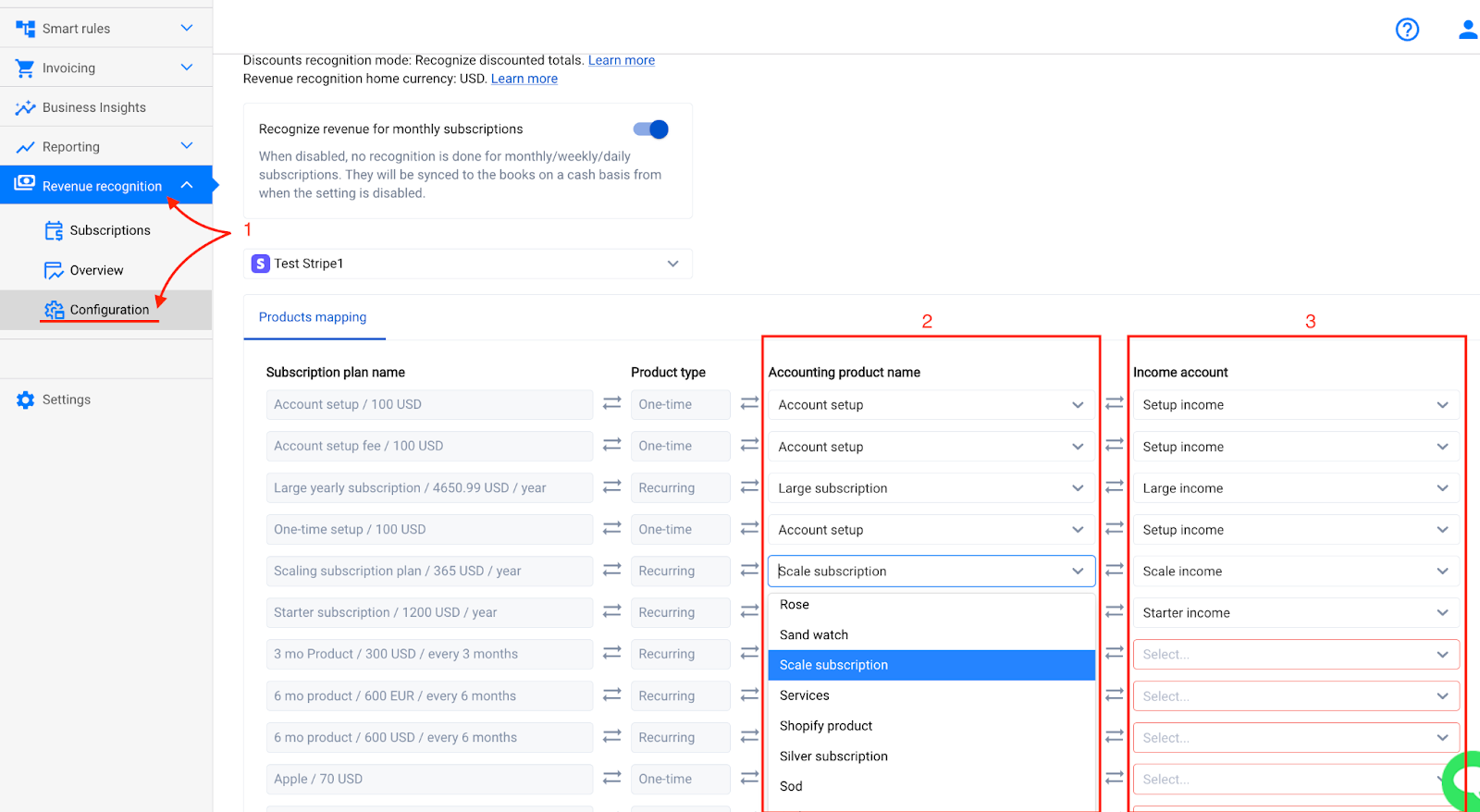Expand the Smart rules menu chevron
Viewport: 1480px width, 812px height.
point(187,29)
